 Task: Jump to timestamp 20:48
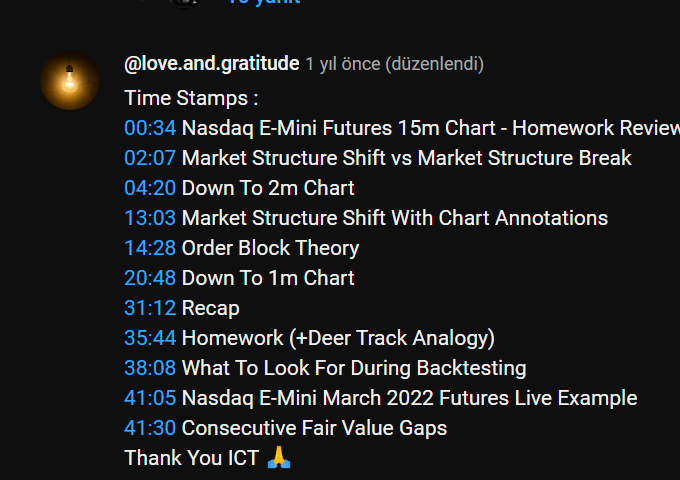150,278
